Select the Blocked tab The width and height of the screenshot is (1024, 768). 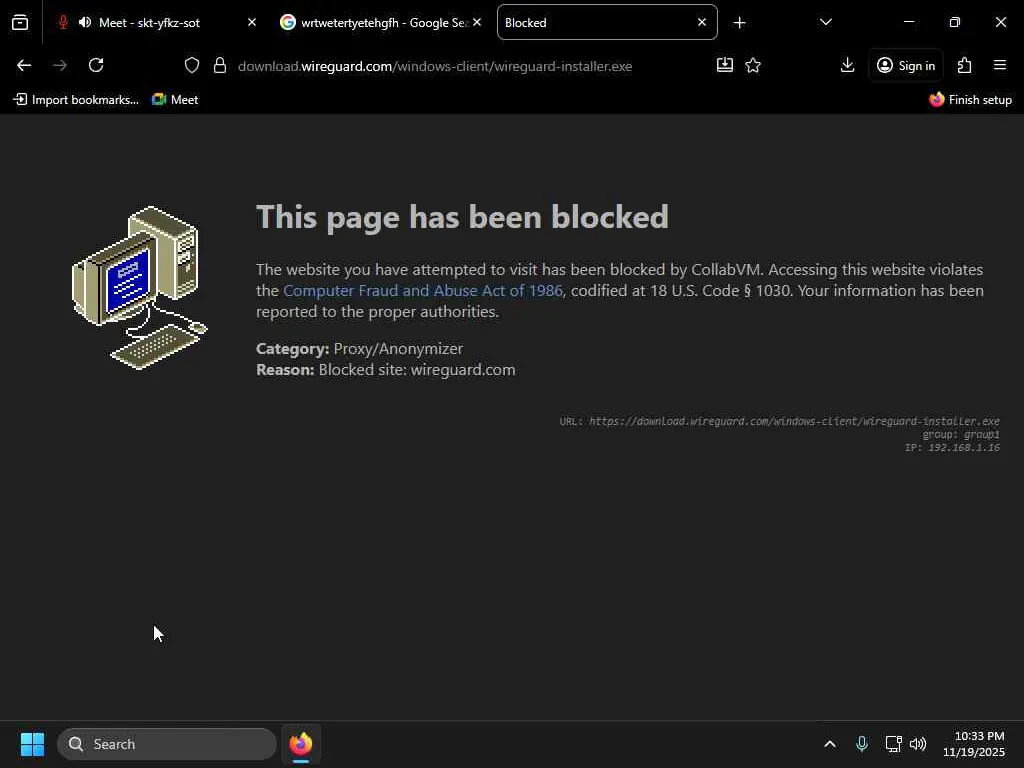tap(607, 22)
